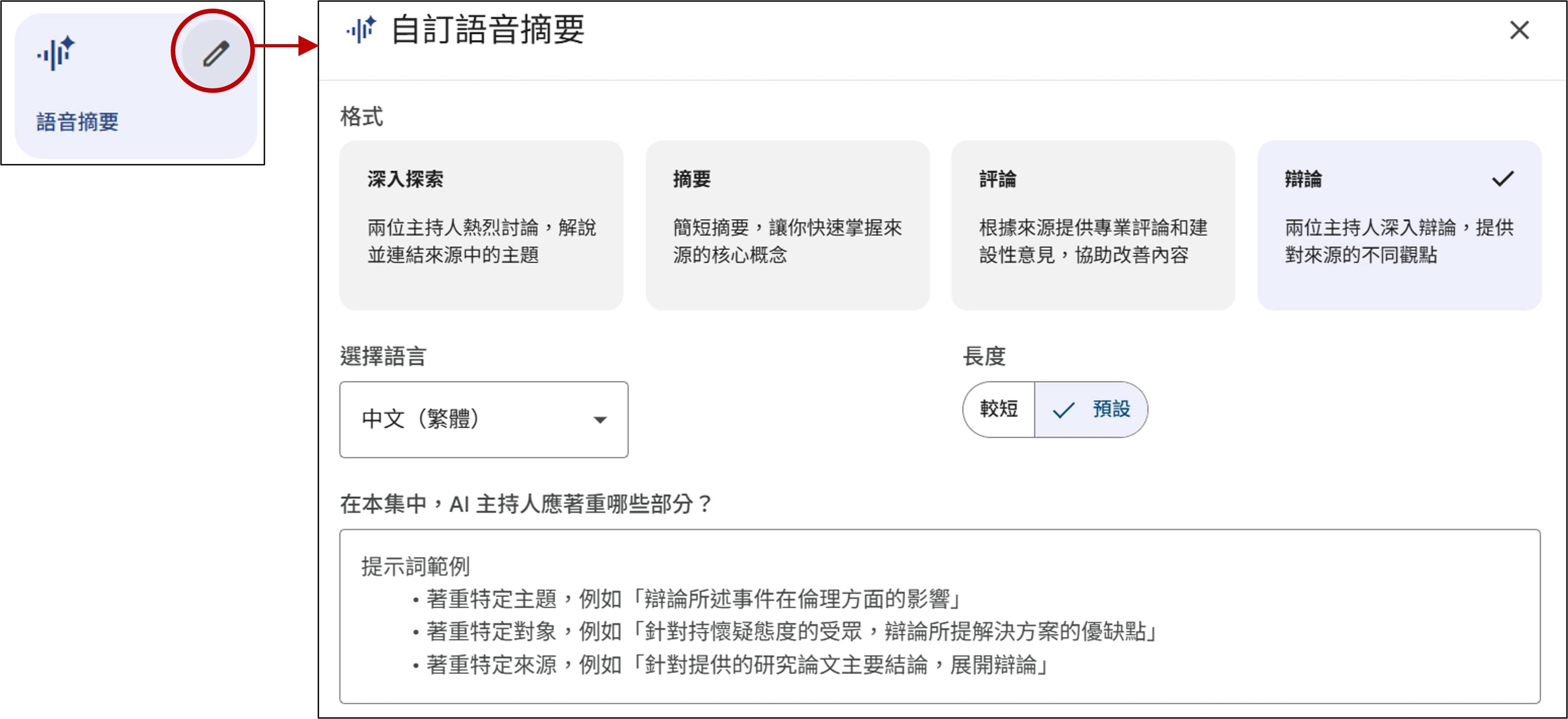Choose the 較短 length option

click(x=998, y=409)
